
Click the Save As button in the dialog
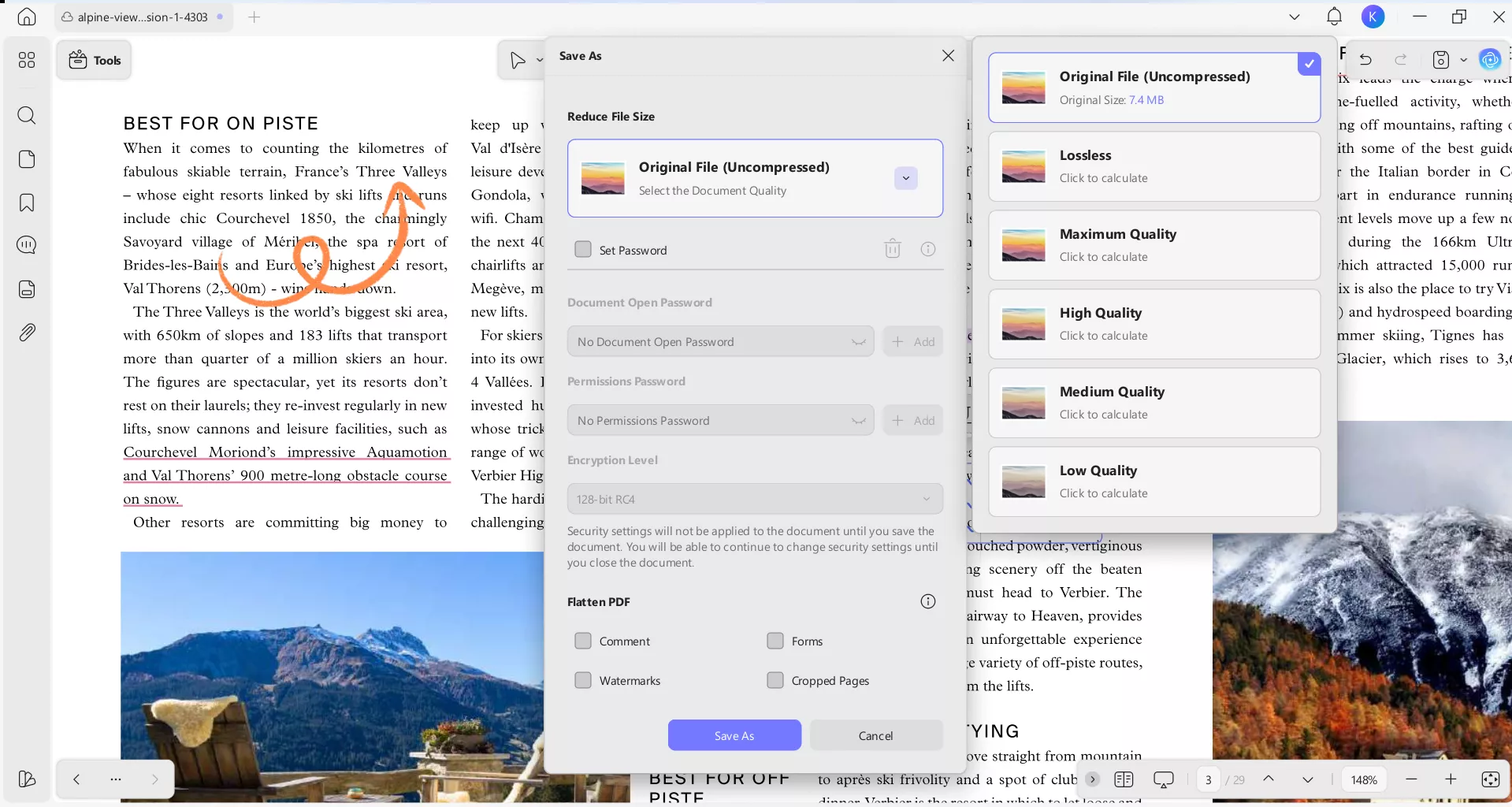734,734
